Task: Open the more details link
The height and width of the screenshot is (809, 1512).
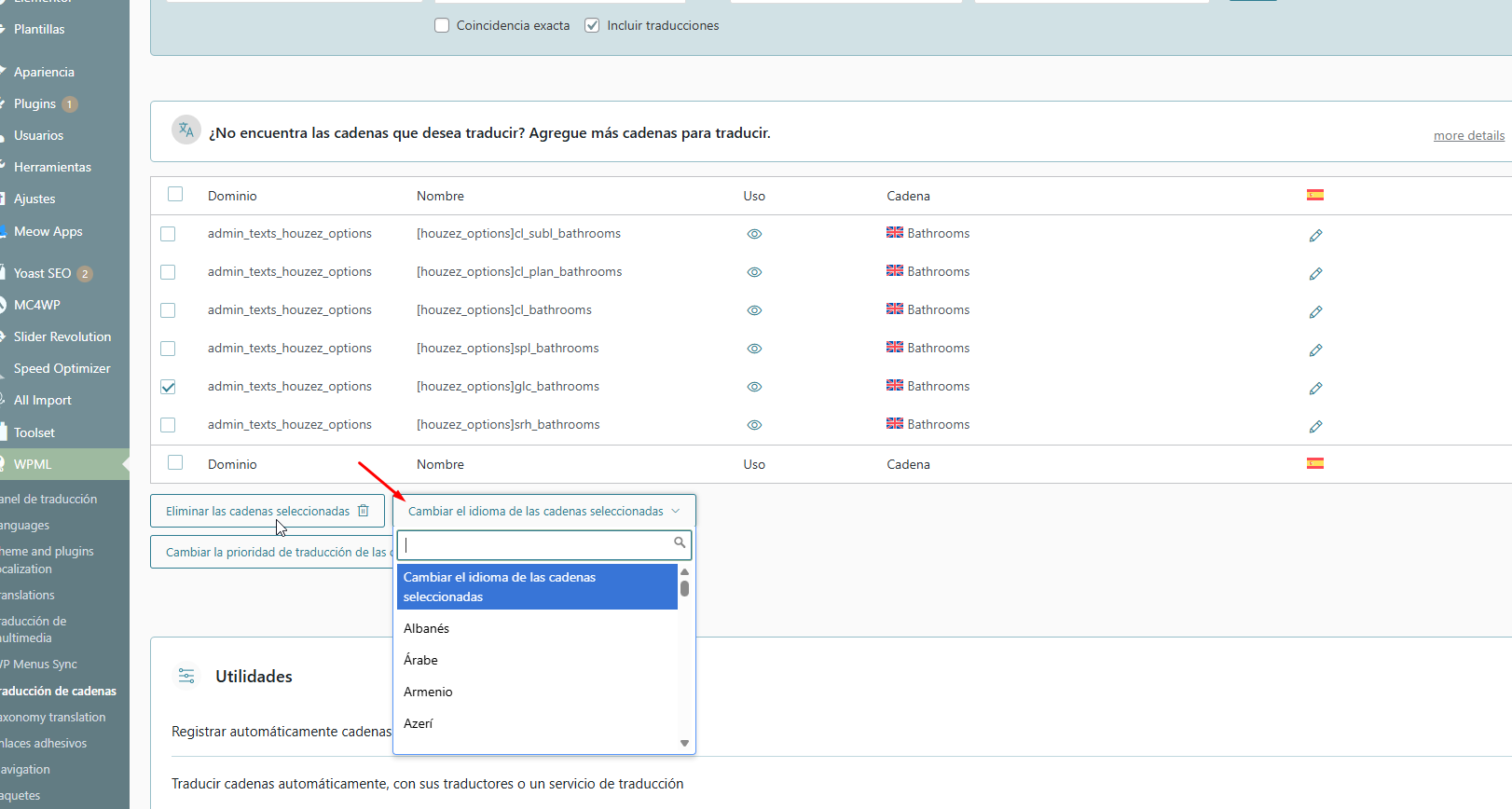Action: point(1468,135)
